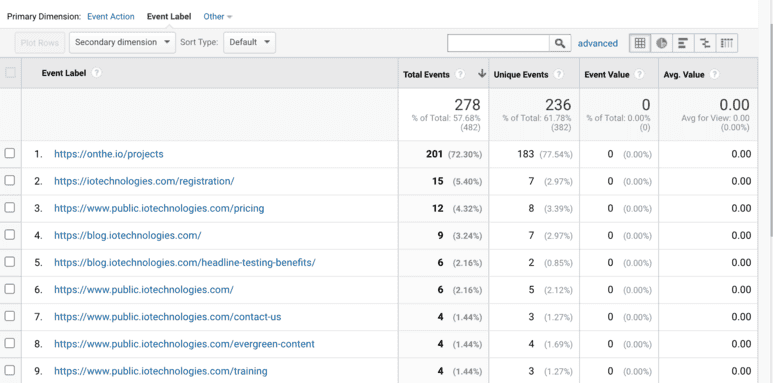Switch to the Data table view icon
Viewport: 773px width, 383px height.
(x=640, y=43)
